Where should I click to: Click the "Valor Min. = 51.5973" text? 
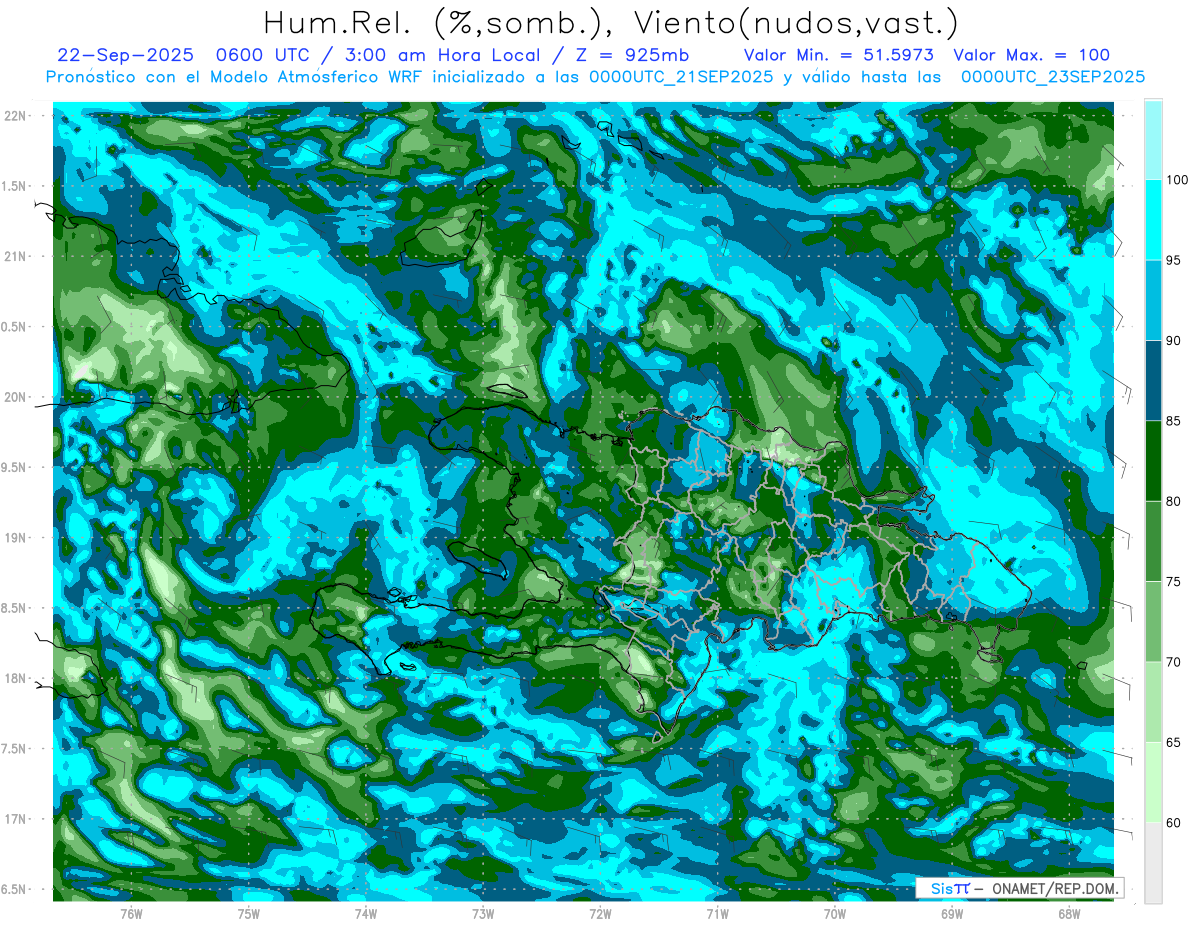[x=839, y=55]
